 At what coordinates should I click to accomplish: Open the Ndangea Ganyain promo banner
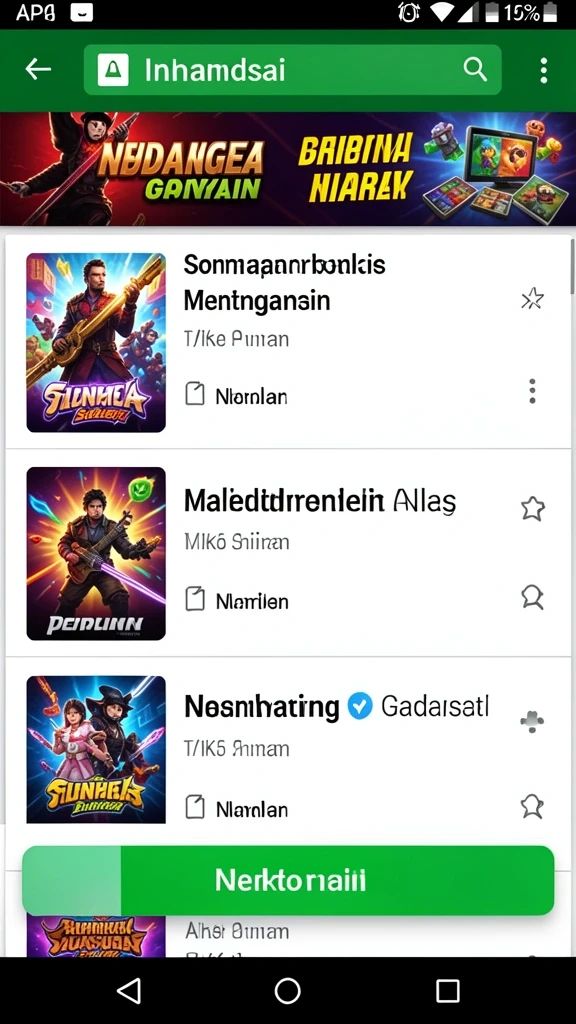coord(288,169)
